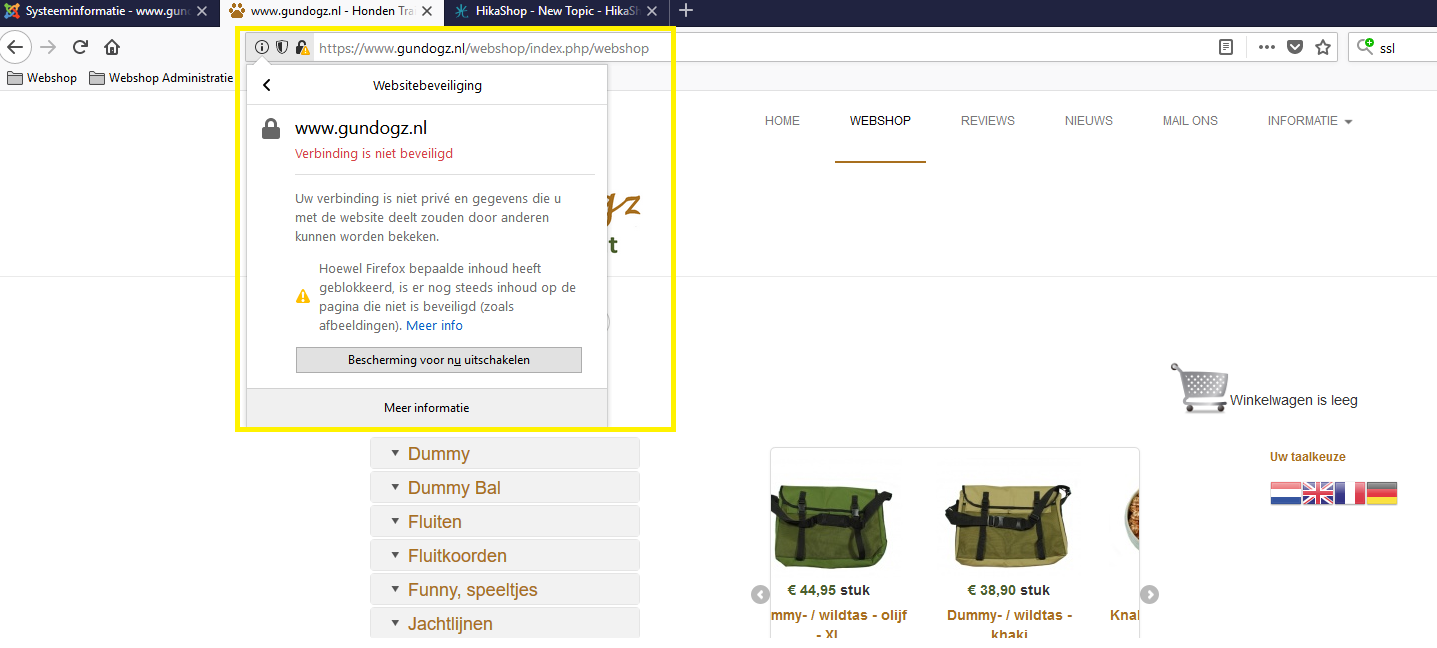
Task: Click Verbinding is niet beveiligd text
Action: tap(374, 154)
